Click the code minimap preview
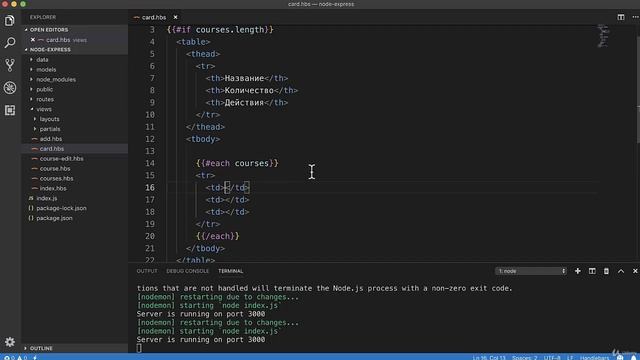 [x=603, y=36]
